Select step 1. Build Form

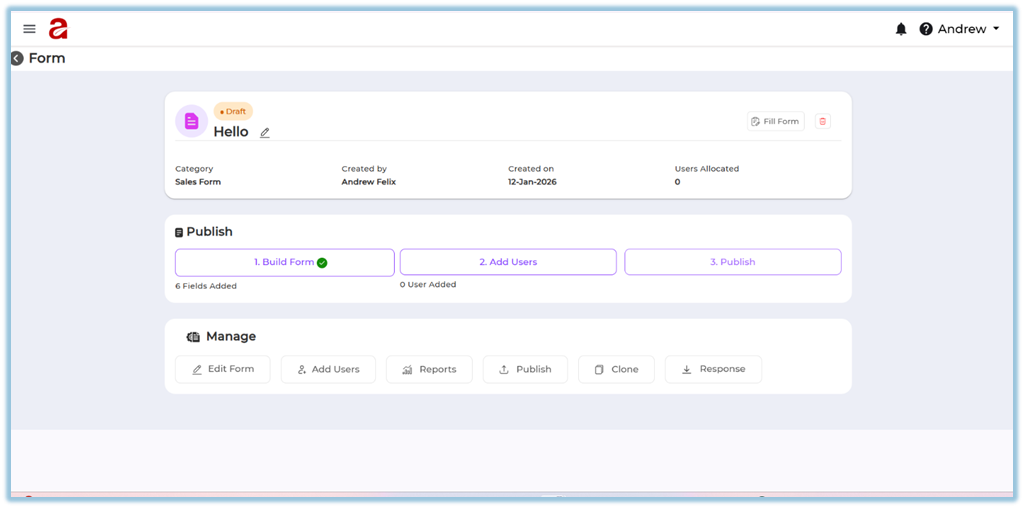click(284, 262)
